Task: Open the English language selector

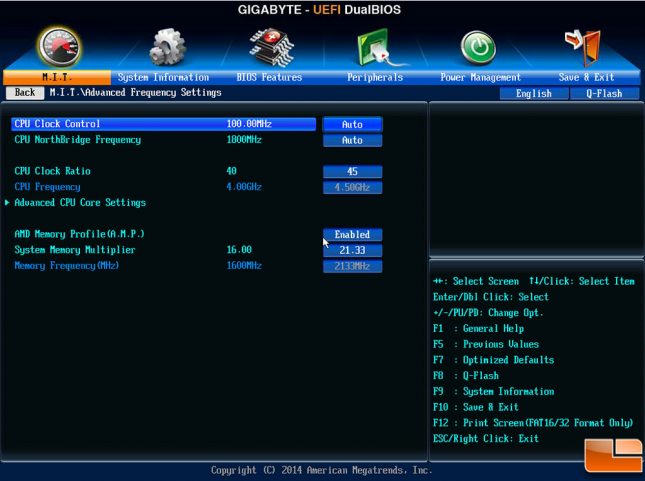Action: [x=534, y=93]
